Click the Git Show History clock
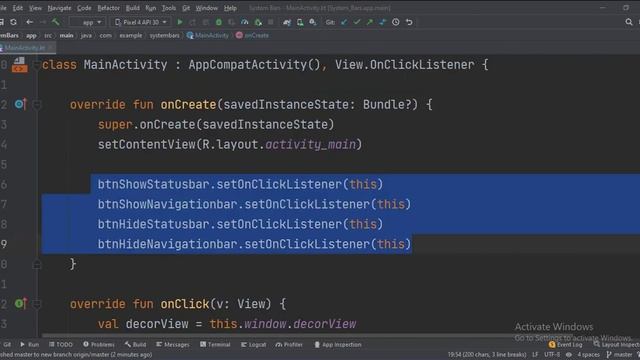 (x=396, y=22)
